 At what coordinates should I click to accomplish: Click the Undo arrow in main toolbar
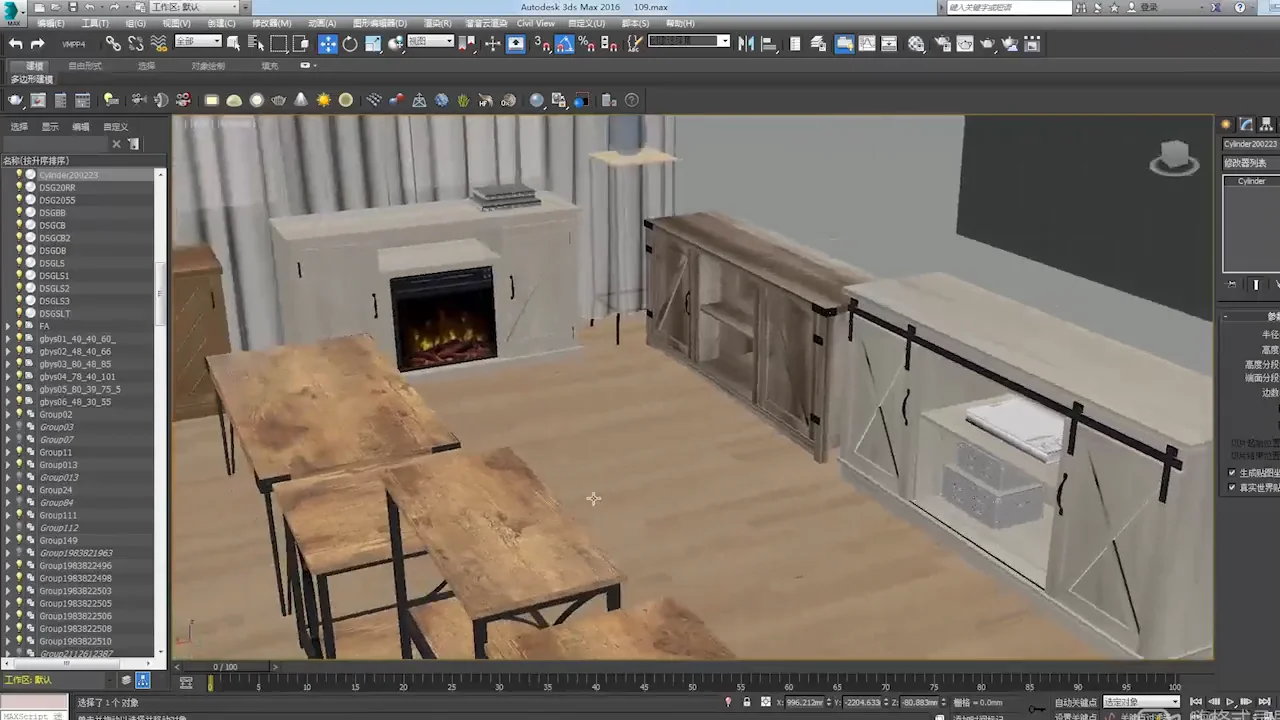tap(16, 43)
